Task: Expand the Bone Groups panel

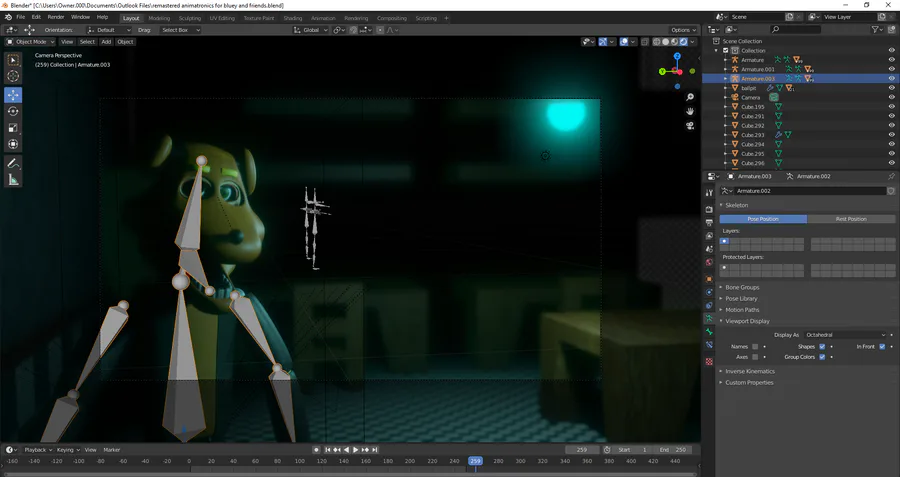Action: (x=742, y=287)
